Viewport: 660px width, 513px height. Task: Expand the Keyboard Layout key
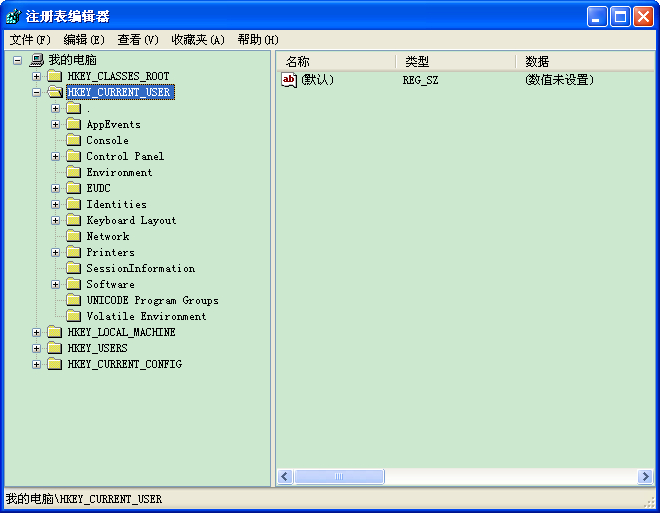pyautogui.click(x=56, y=221)
